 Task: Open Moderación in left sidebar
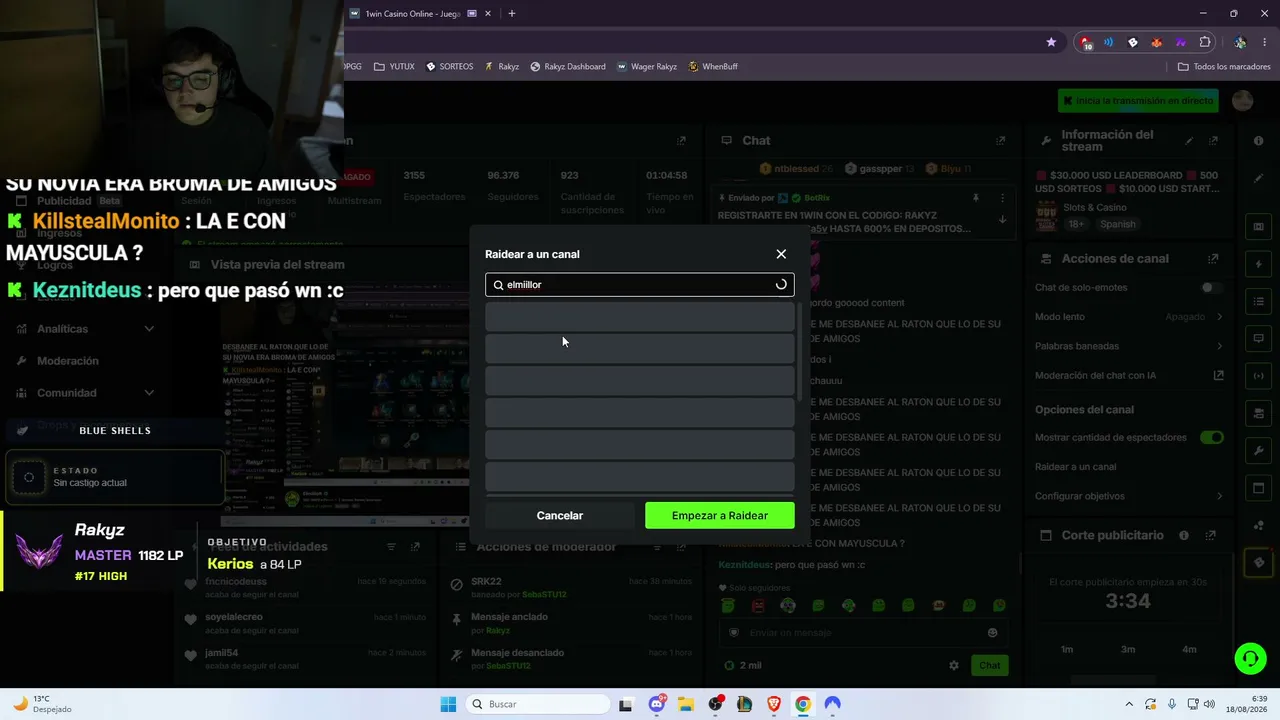coord(68,361)
